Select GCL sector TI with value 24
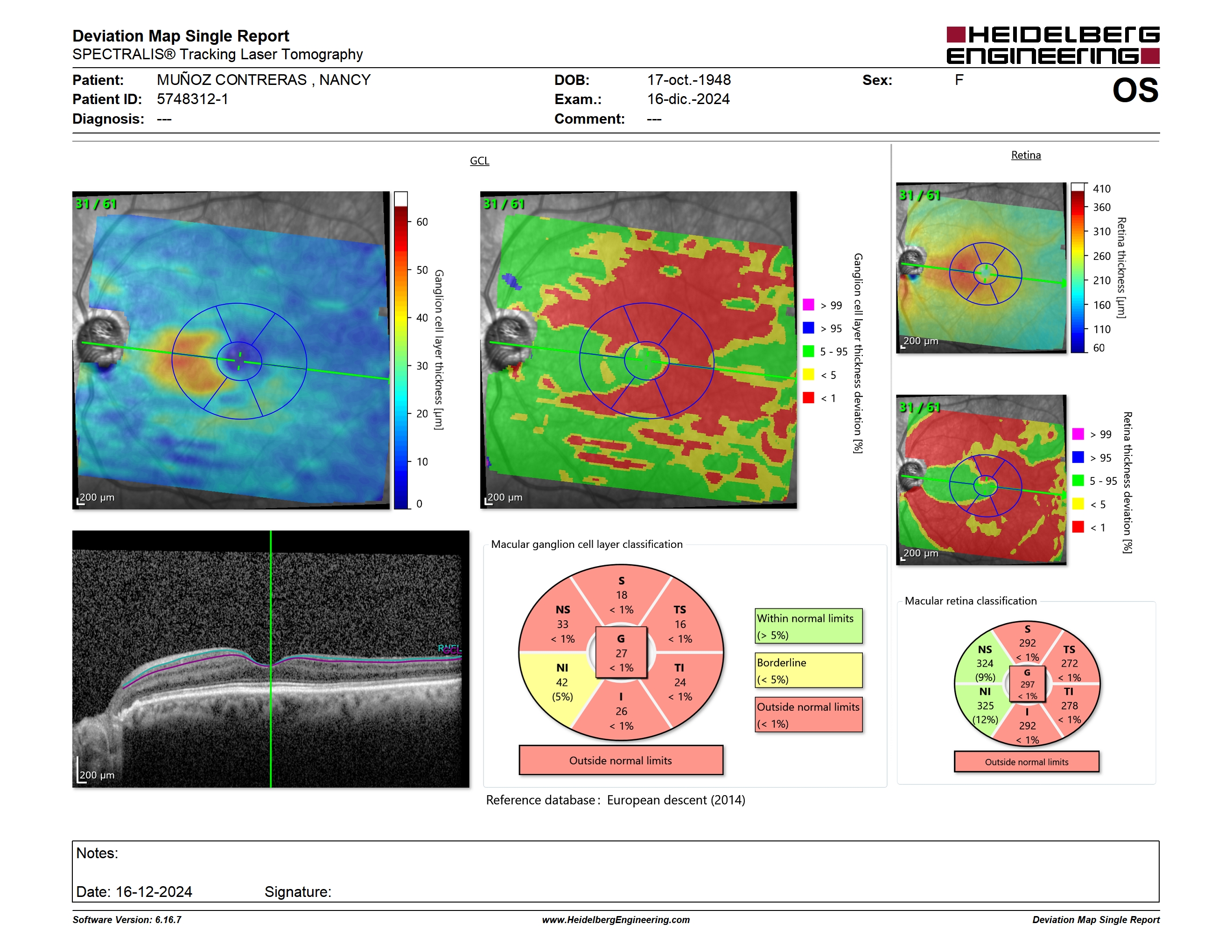Viewport: 1232px width, 952px height. point(680,682)
